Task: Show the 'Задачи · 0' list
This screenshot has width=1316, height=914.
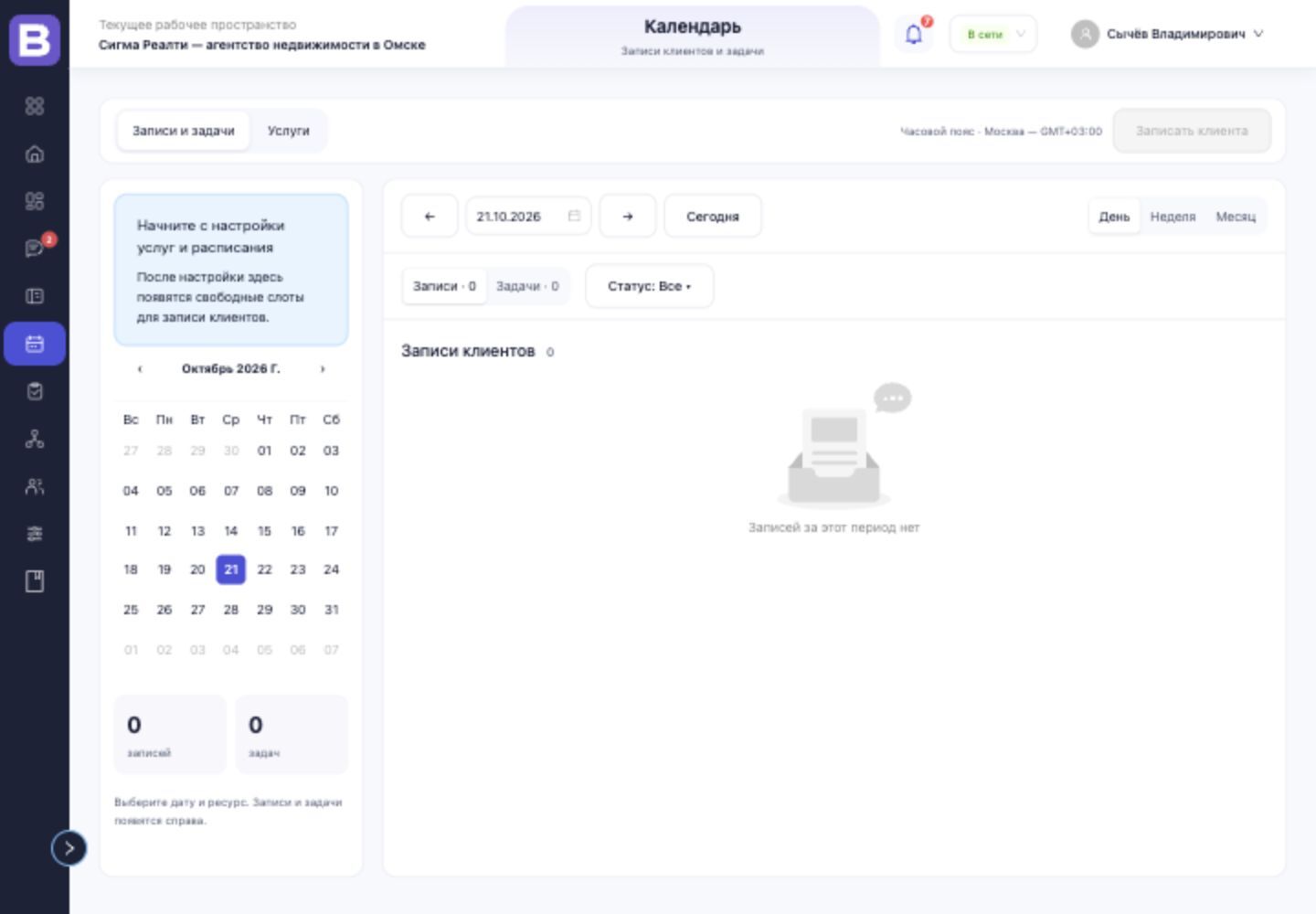Action: (527, 286)
